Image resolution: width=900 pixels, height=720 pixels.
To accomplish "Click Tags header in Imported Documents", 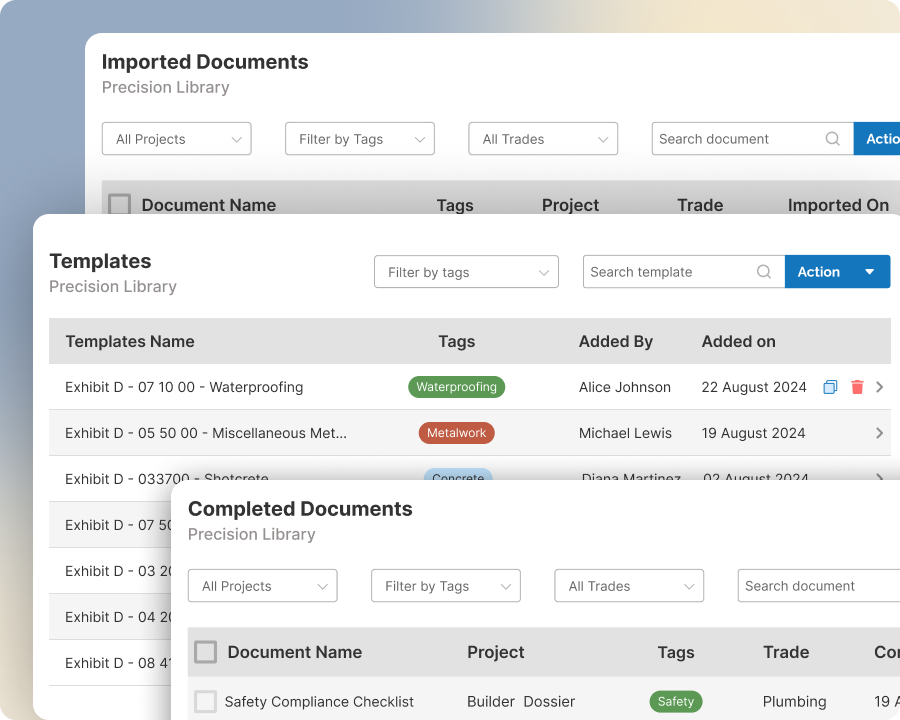I will tap(455, 205).
